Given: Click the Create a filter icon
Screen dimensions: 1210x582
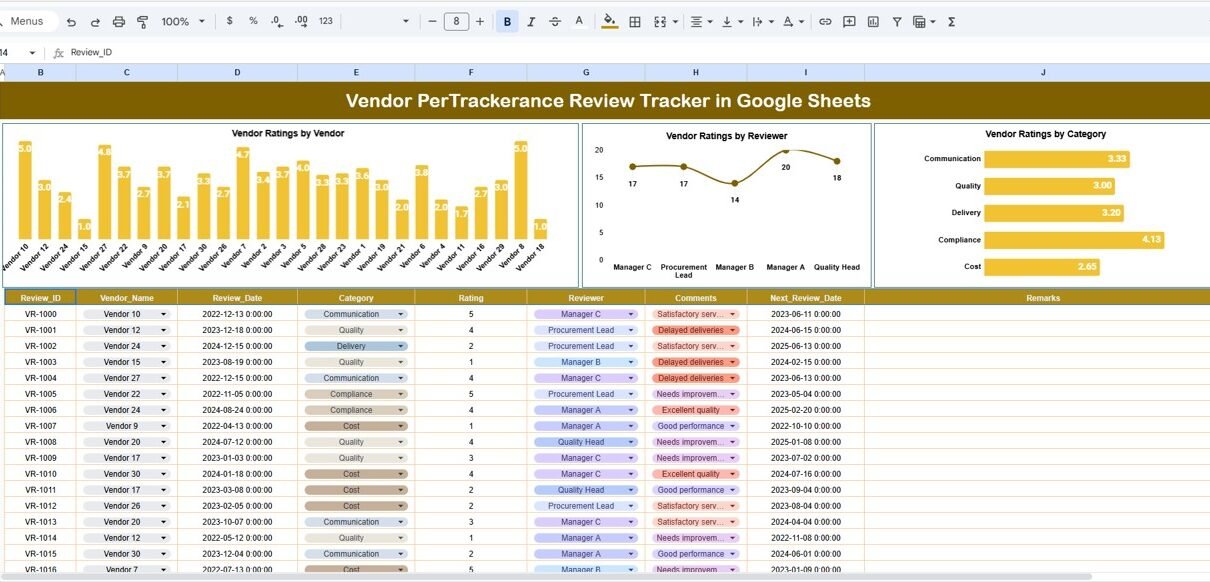Looking at the screenshot, I should pos(897,21).
